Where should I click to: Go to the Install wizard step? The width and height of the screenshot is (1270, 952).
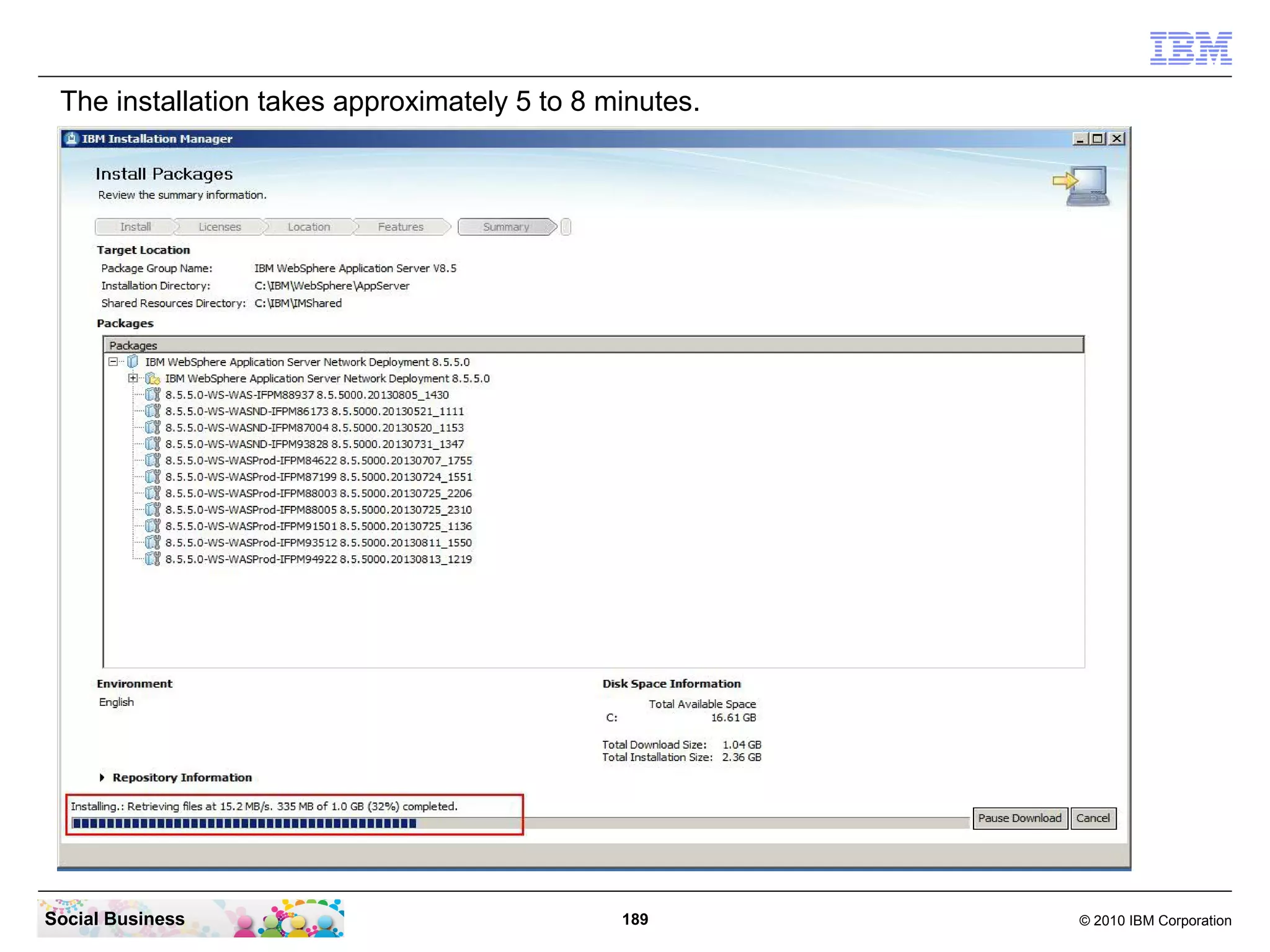click(x=135, y=227)
